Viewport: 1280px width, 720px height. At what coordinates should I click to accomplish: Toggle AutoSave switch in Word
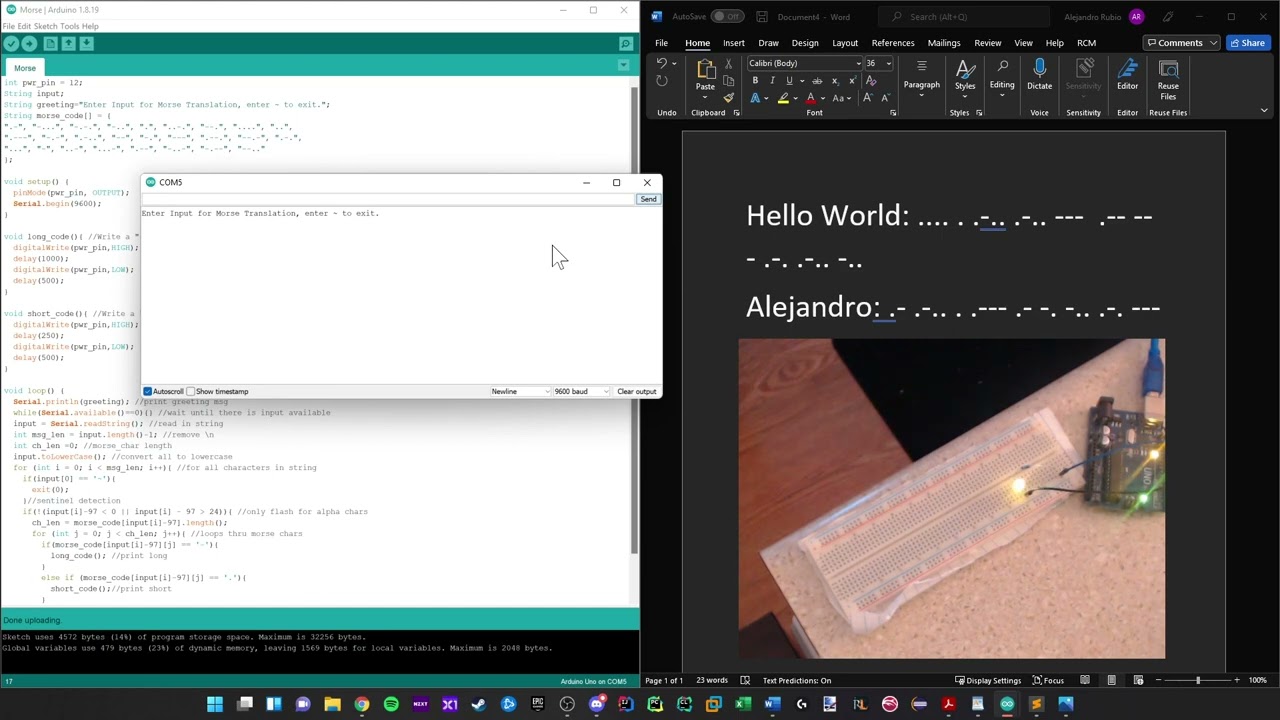click(x=727, y=17)
